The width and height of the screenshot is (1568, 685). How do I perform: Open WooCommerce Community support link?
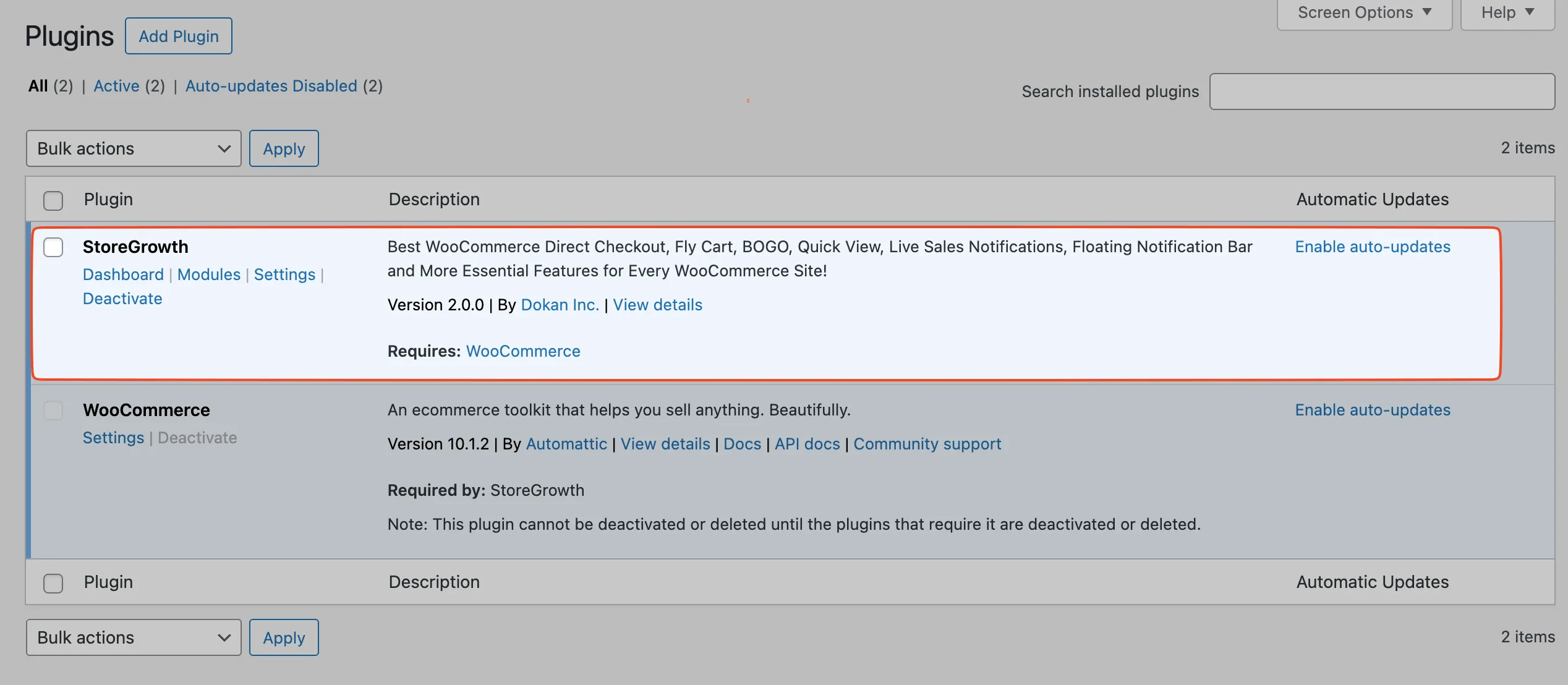click(927, 444)
